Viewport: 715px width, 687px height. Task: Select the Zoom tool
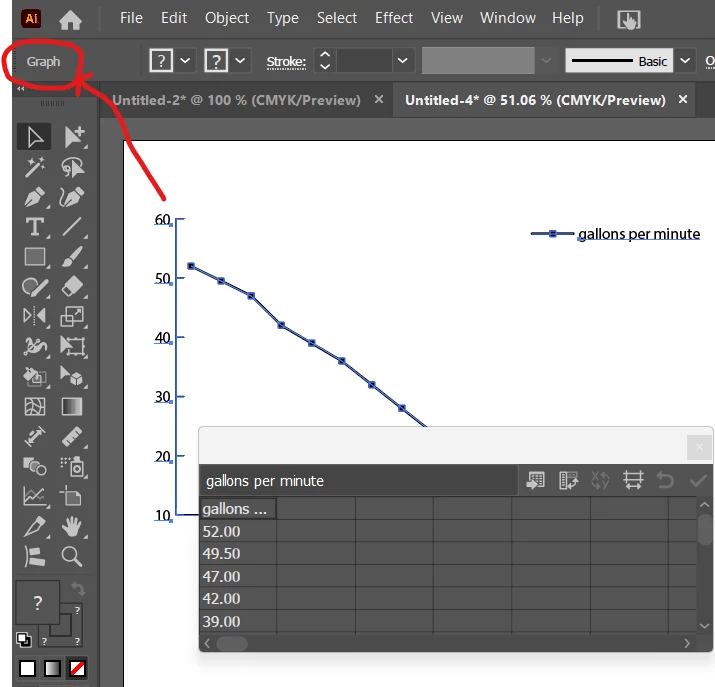(72, 556)
